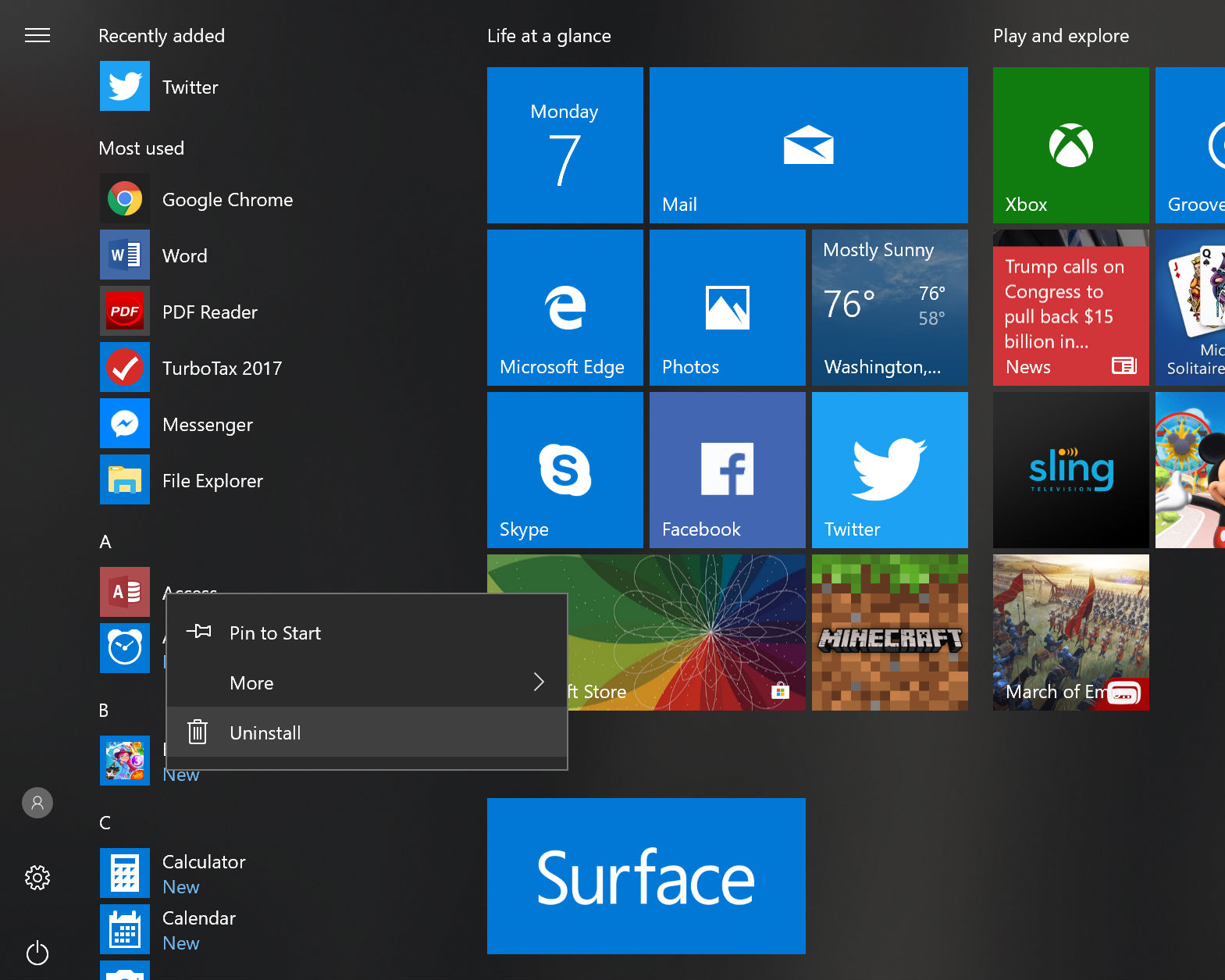Choose Uninstall from the context menu
The image size is (1225, 980).
pyautogui.click(x=367, y=732)
